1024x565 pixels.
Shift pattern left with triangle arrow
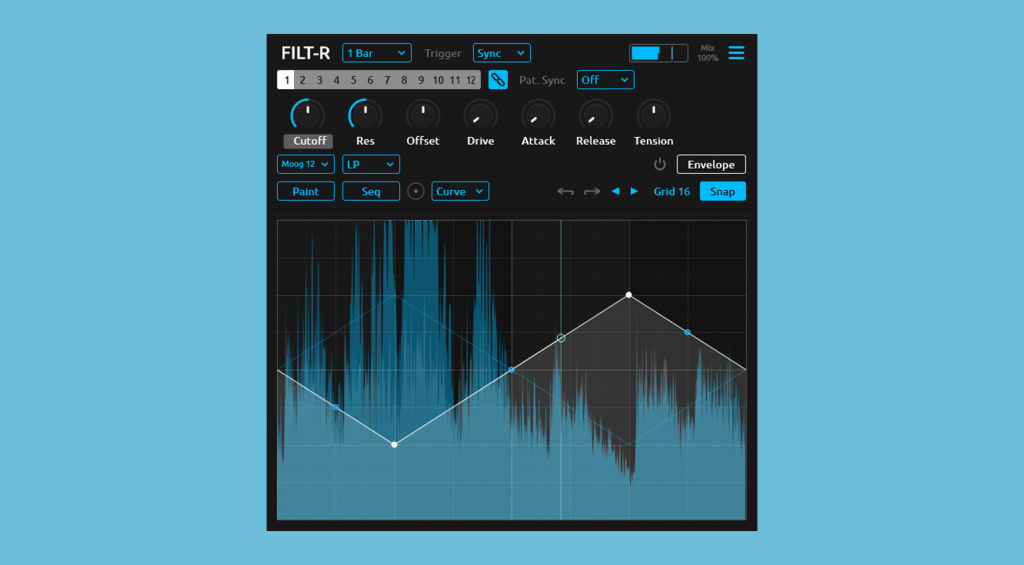click(615, 191)
